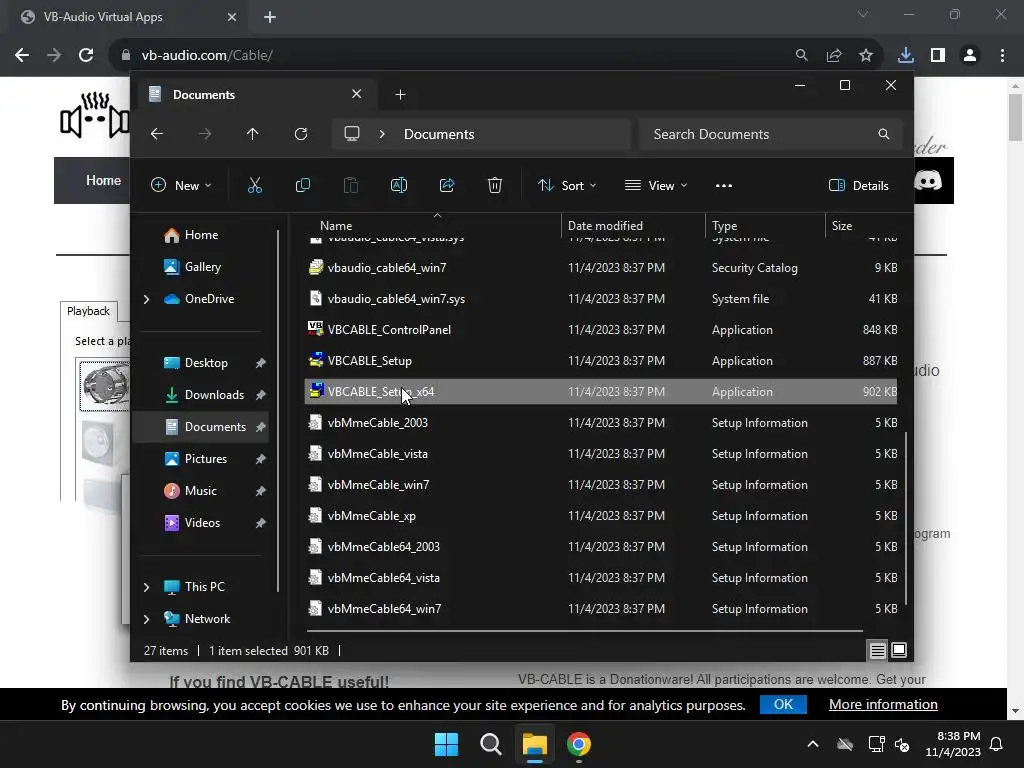This screenshot has width=1024, height=768.
Task: Click File Explorer taskbar icon
Action: tap(534, 744)
